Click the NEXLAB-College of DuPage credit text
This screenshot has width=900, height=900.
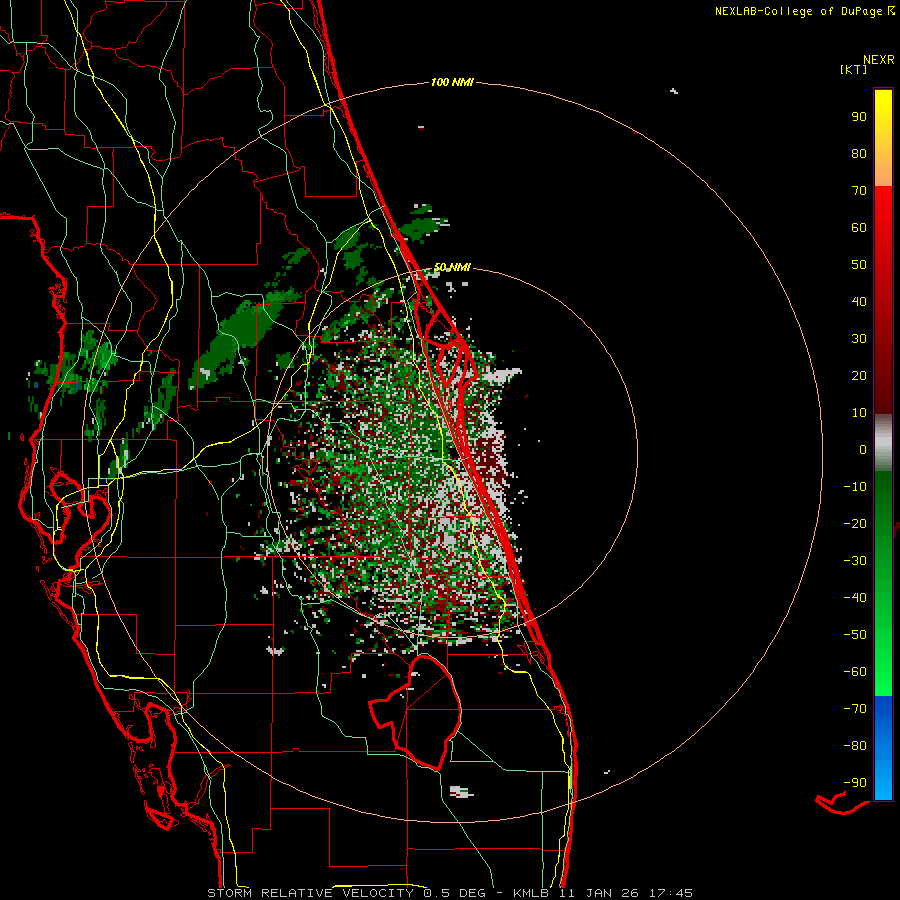point(799,11)
